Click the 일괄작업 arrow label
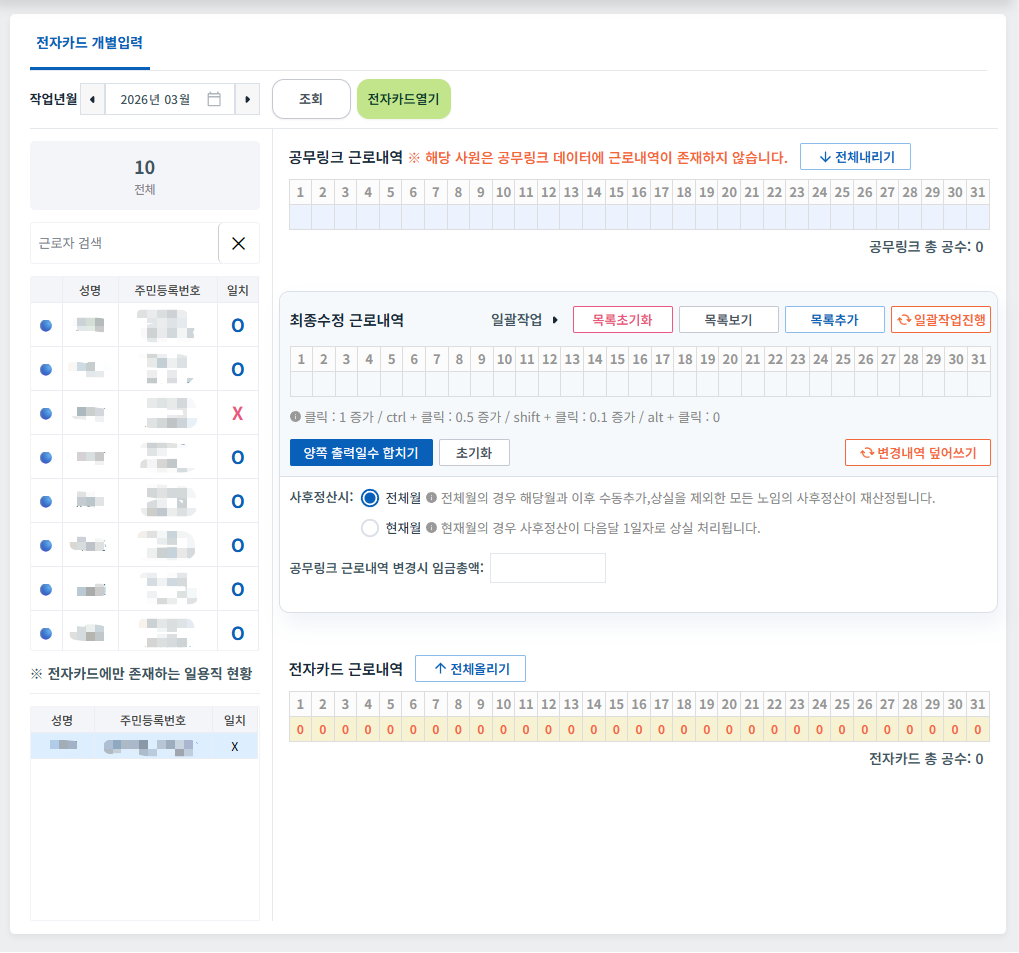1019x953 pixels. pos(524,320)
